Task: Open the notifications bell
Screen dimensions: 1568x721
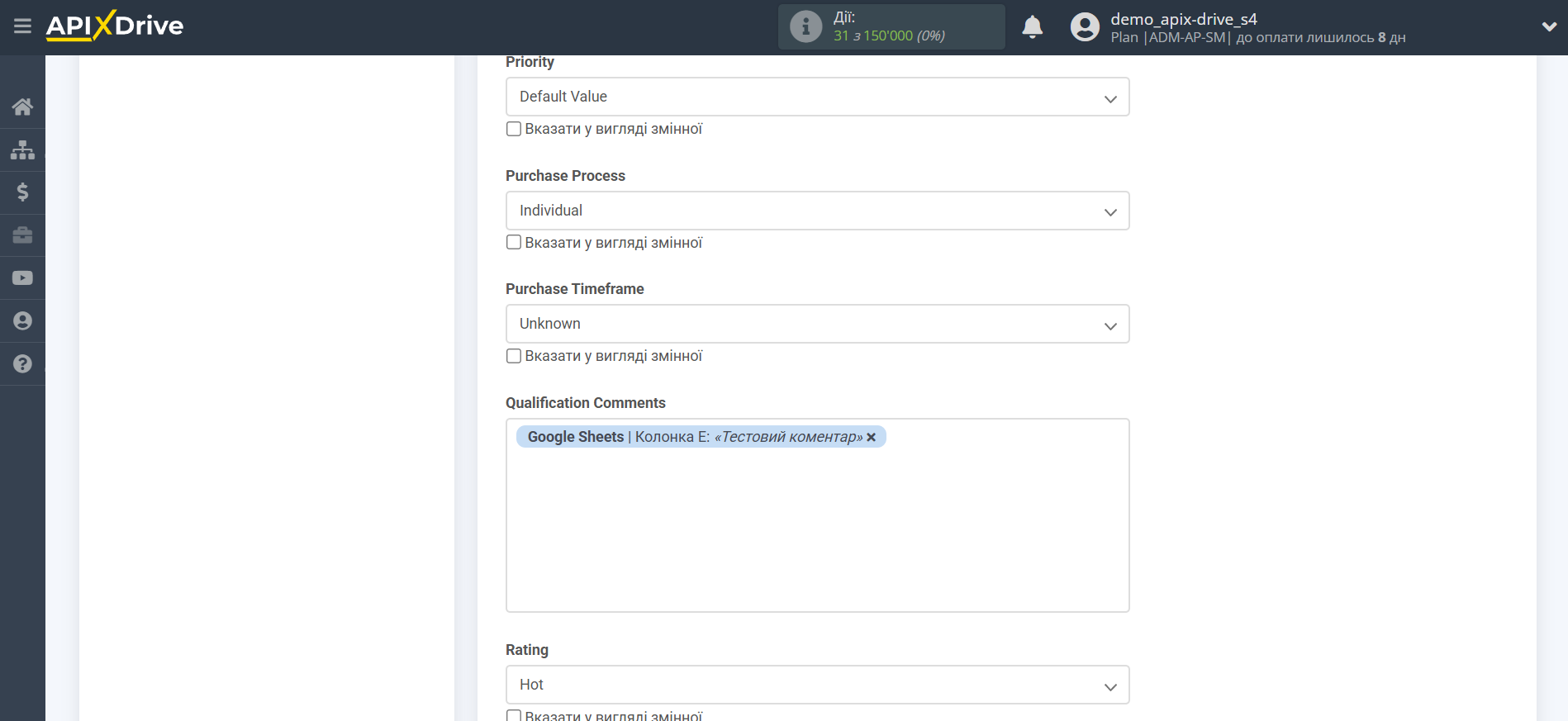Action: 1032,27
